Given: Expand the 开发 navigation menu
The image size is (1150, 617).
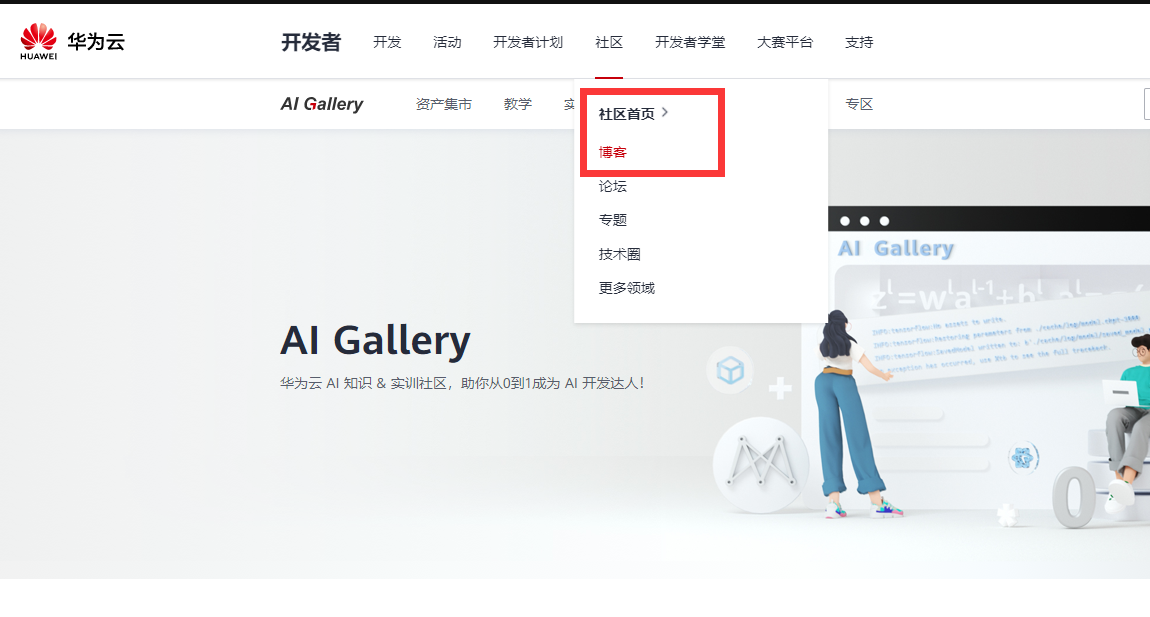Looking at the screenshot, I should [387, 43].
